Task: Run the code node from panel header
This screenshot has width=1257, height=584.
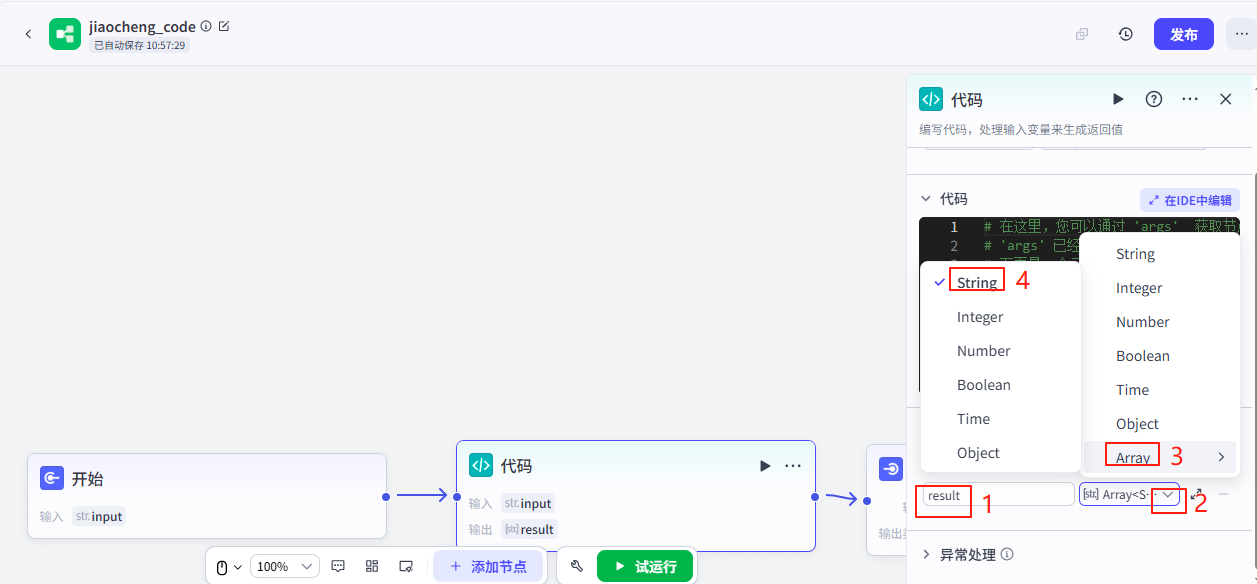Action: (1118, 99)
